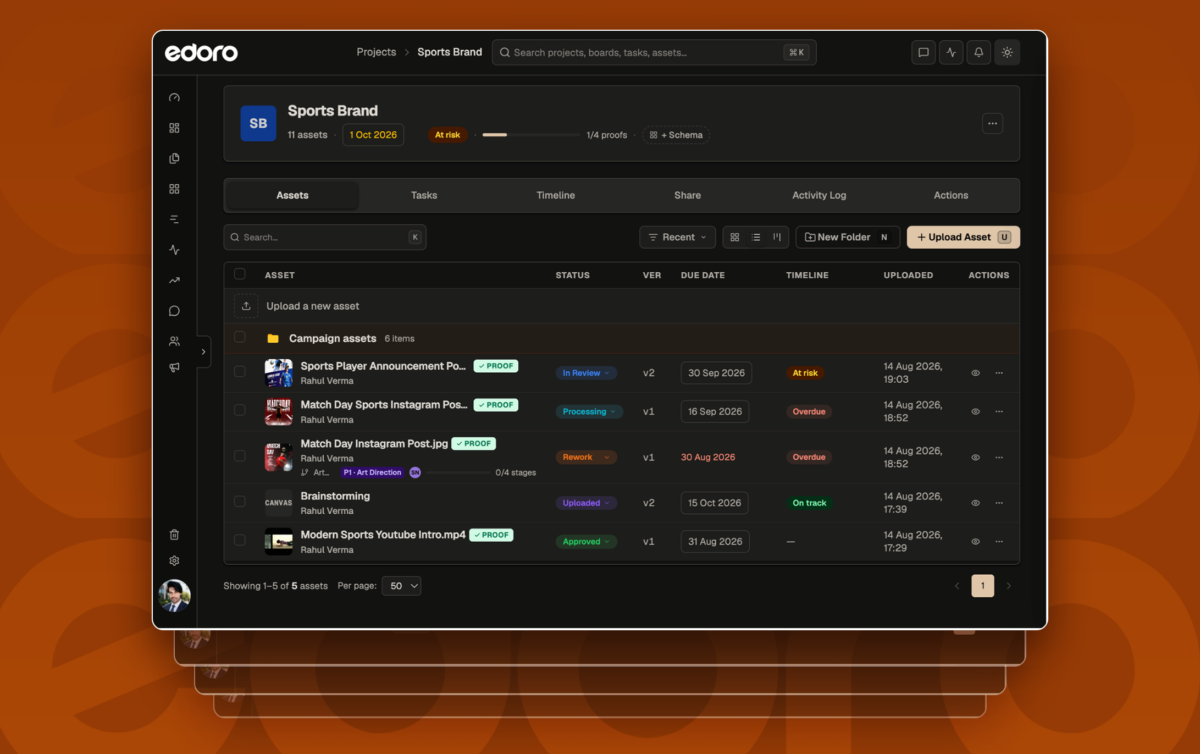
Task: Change the per page count dropdown
Action: click(402, 586)
